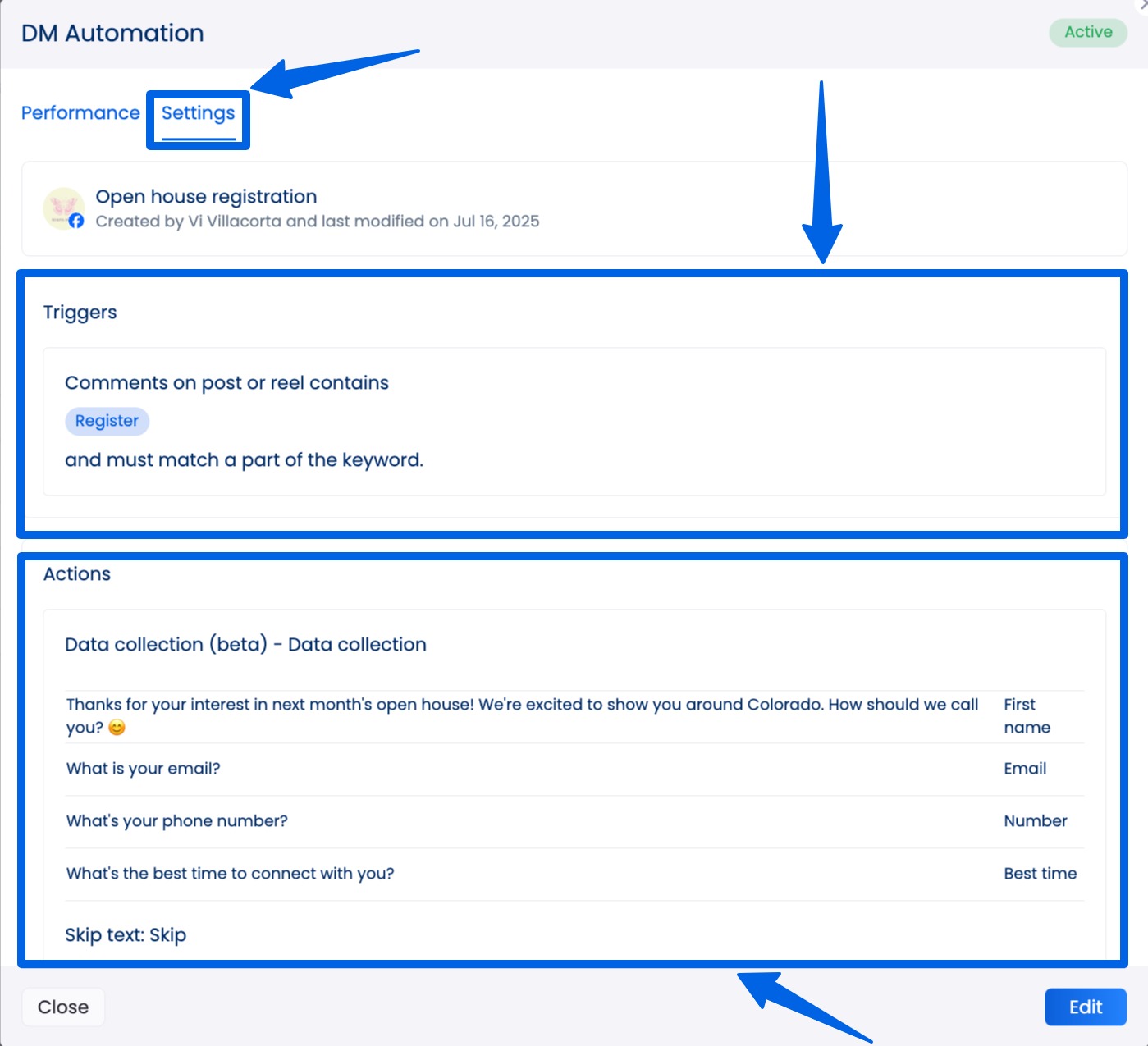Screen dimensions: 1148x1046
Task: Switch to the Settings tab
Action: pyautogui.click(x=197, y=114)
